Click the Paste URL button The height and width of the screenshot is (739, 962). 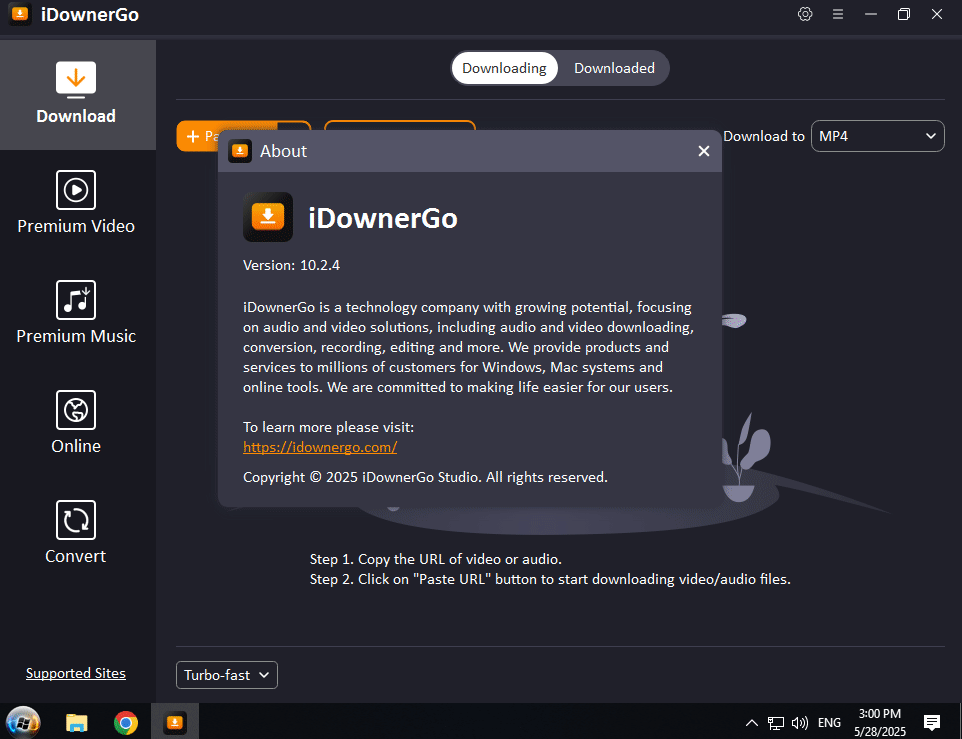point(197,136)
